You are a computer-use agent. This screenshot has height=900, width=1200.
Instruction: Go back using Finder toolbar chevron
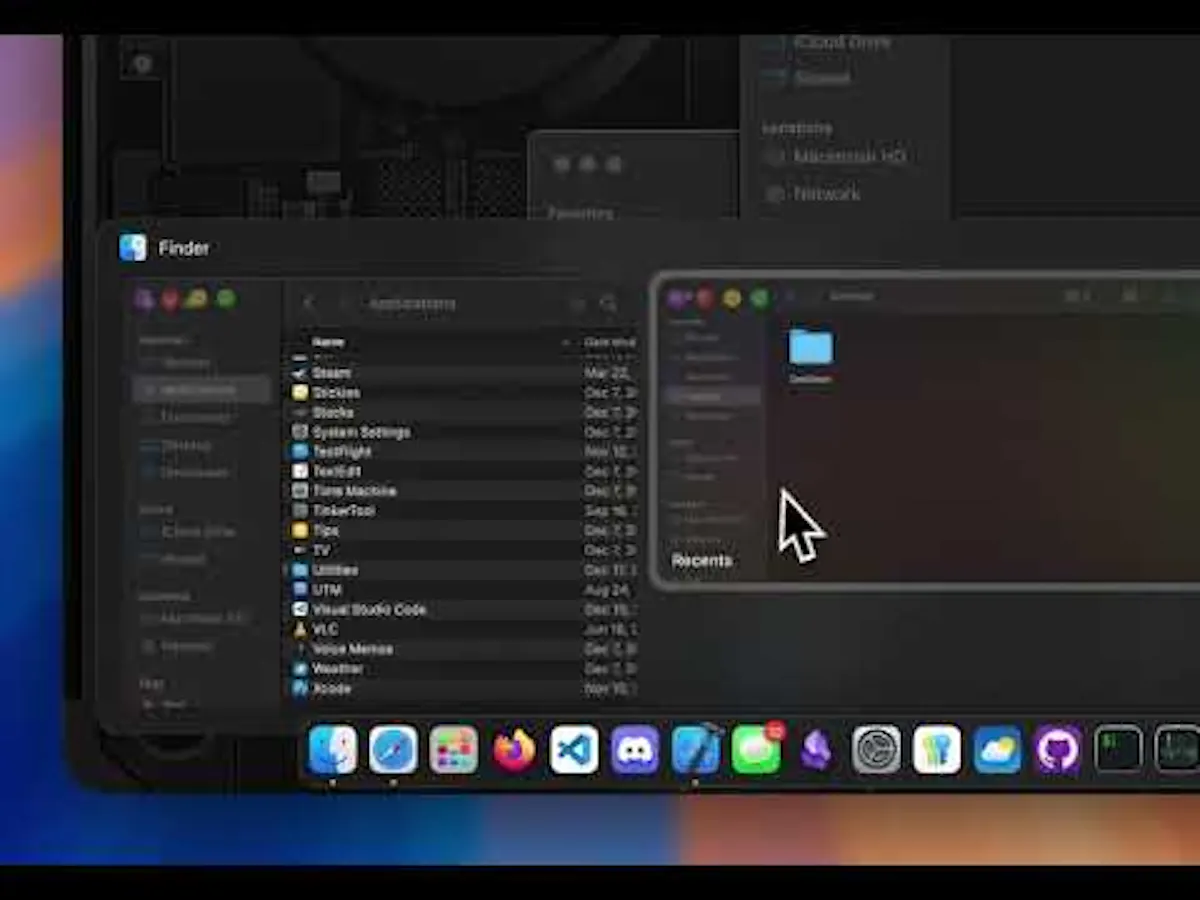[x=309, y=303]
